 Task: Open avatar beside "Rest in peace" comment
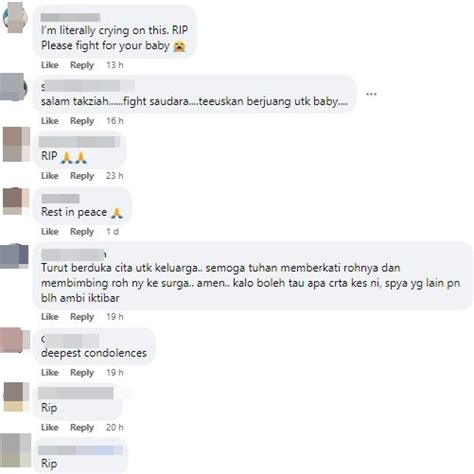coord(16,201)
